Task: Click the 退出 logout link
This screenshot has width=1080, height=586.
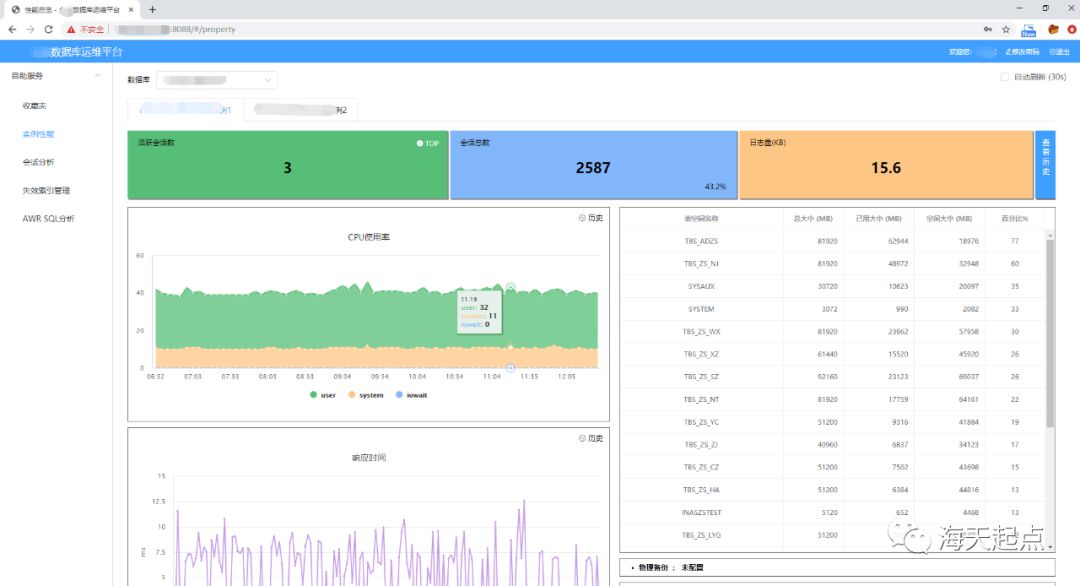Action: pyautogui.click(x=1059, y=52)
